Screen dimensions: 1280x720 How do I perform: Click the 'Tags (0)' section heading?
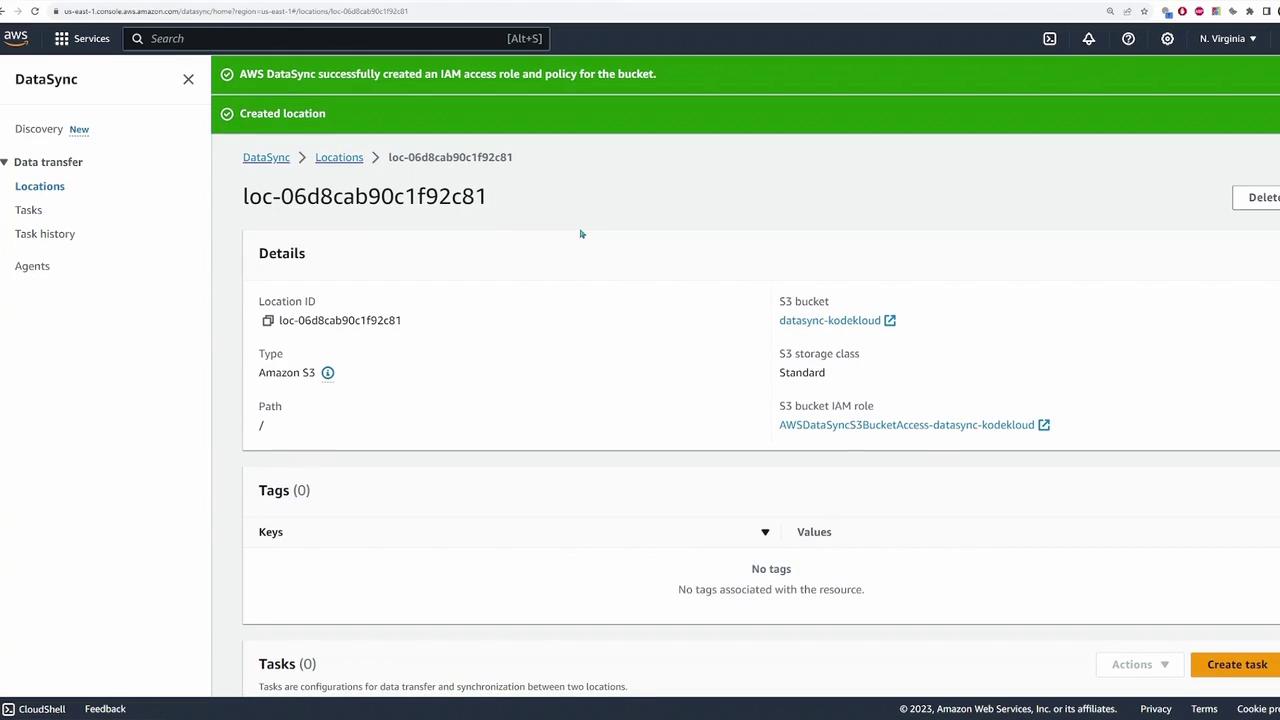[x=284, y=490]
